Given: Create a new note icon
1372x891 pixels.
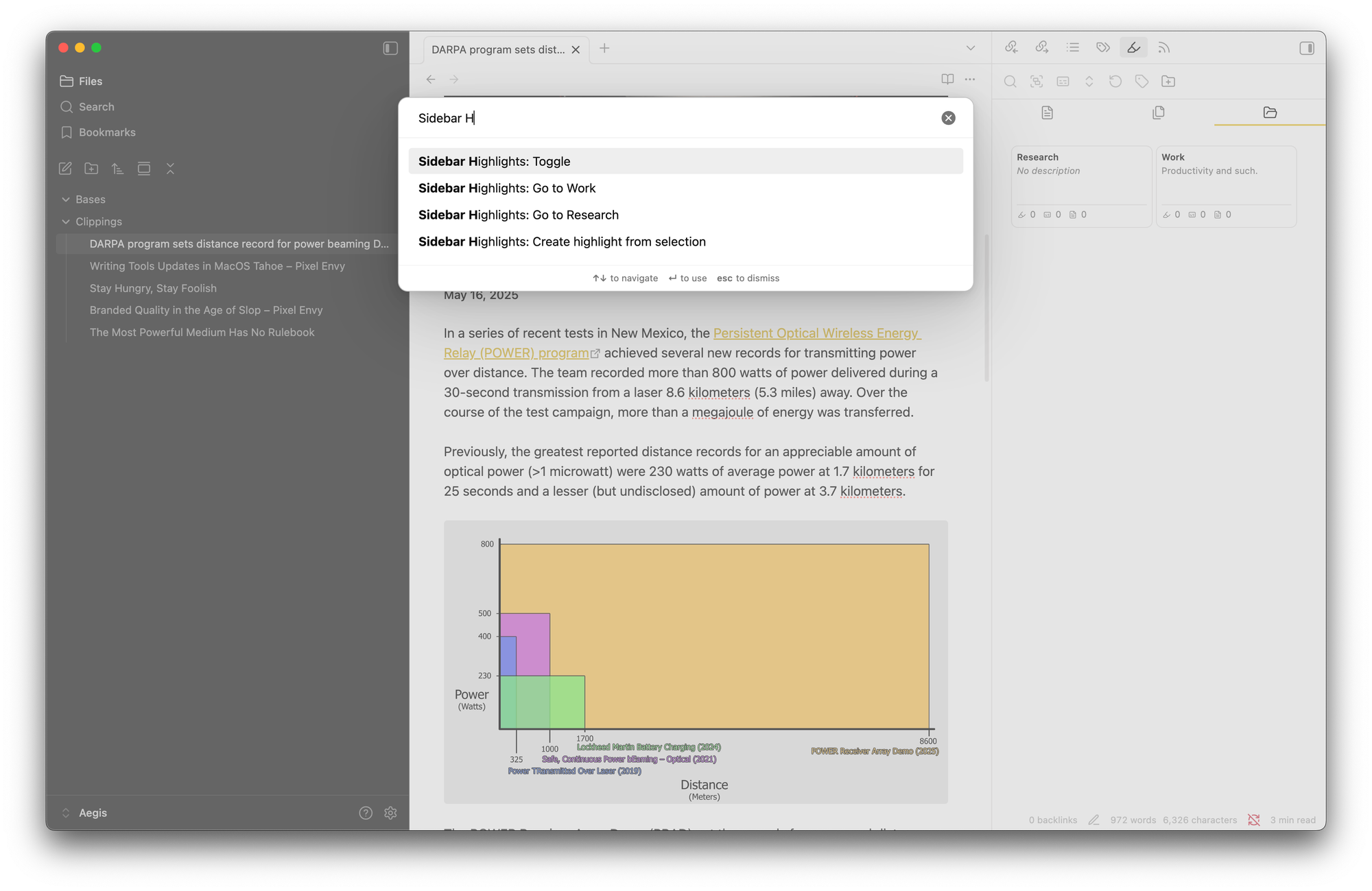Looking at the screenshot, I should [x=65, y=168].
